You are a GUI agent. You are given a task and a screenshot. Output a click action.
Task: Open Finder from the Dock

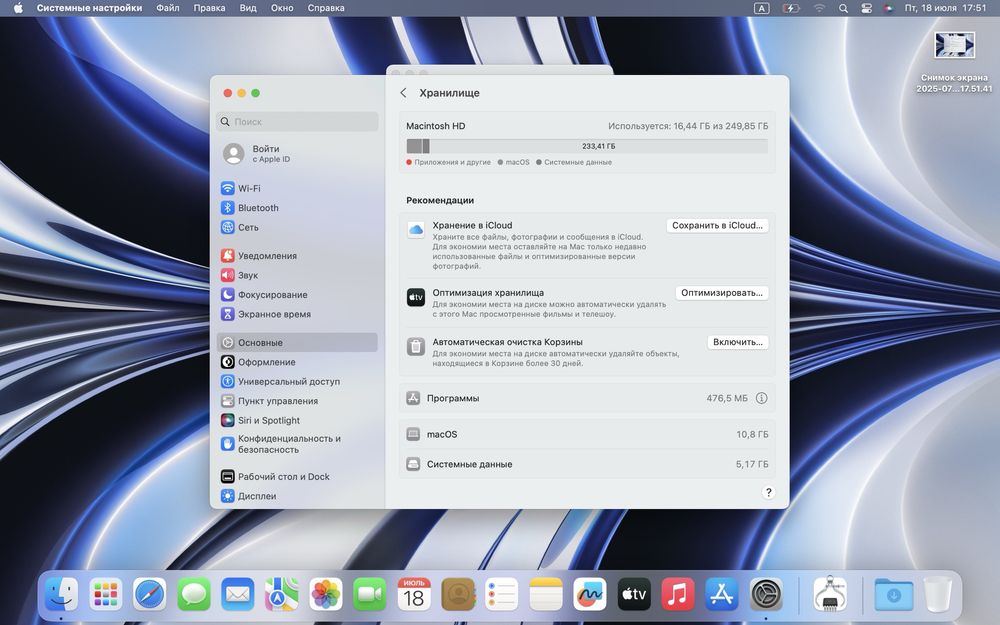click(x=61, y=594)
